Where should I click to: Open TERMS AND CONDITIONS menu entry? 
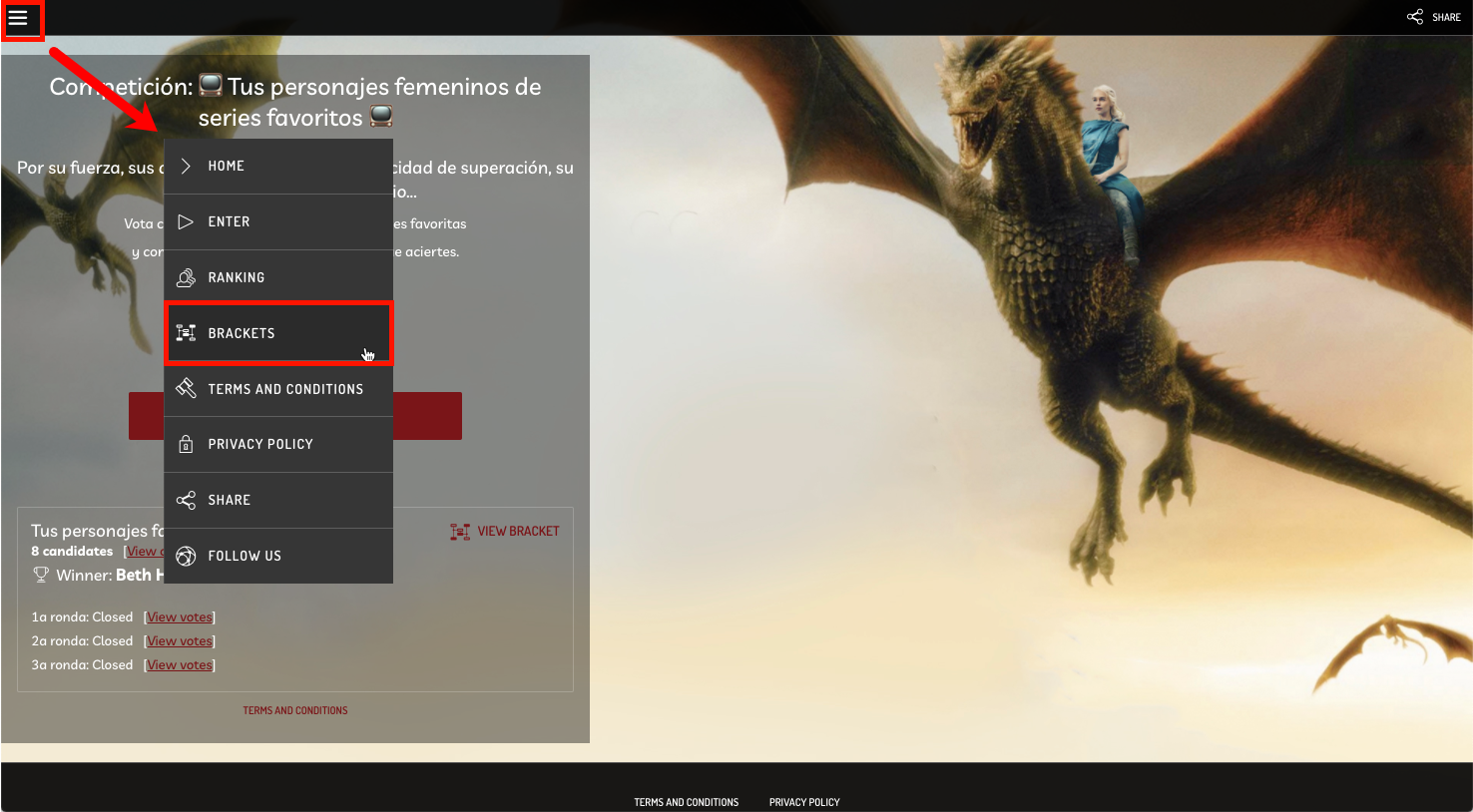pyautogui.click(x=278, y=389)
